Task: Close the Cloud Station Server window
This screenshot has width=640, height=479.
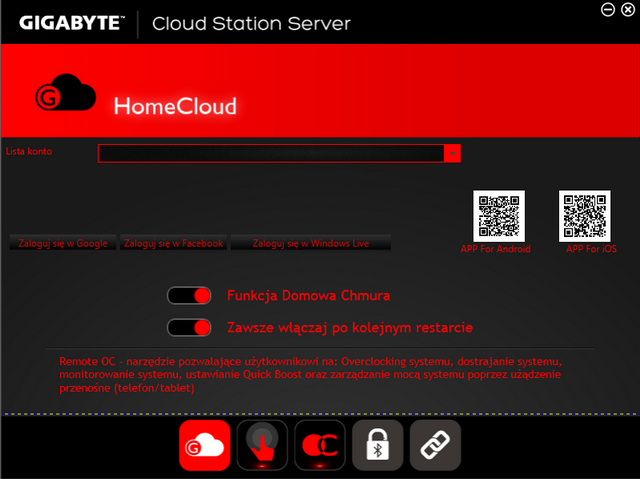Action: [x=628, y=9]
